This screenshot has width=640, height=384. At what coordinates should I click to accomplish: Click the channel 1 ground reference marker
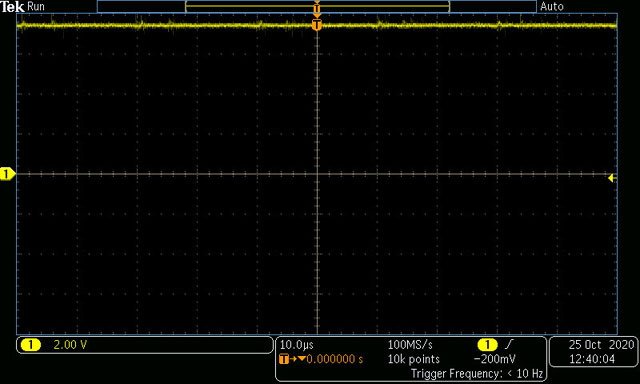pyautogui.click(x=7, y=174)
